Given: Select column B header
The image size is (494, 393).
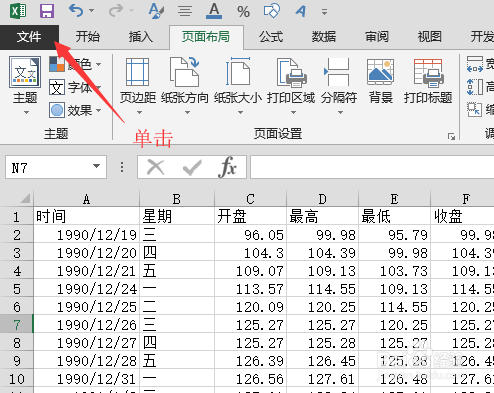Looking at the screenshot, I should [177, 199].
